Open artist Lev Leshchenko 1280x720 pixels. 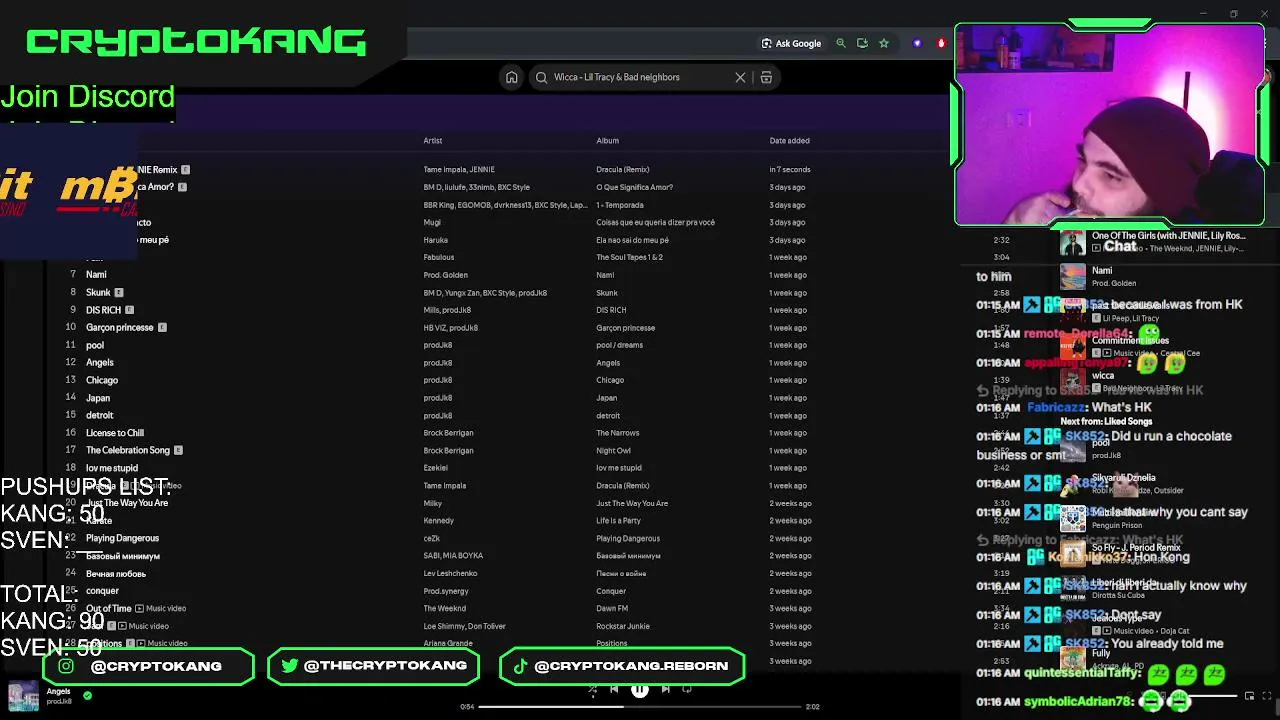[450, 574]
